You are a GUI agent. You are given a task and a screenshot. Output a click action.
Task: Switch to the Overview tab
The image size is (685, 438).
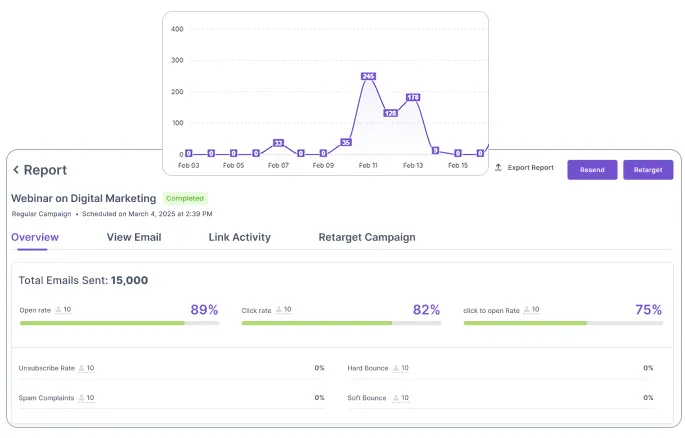(x=35, y=238)
